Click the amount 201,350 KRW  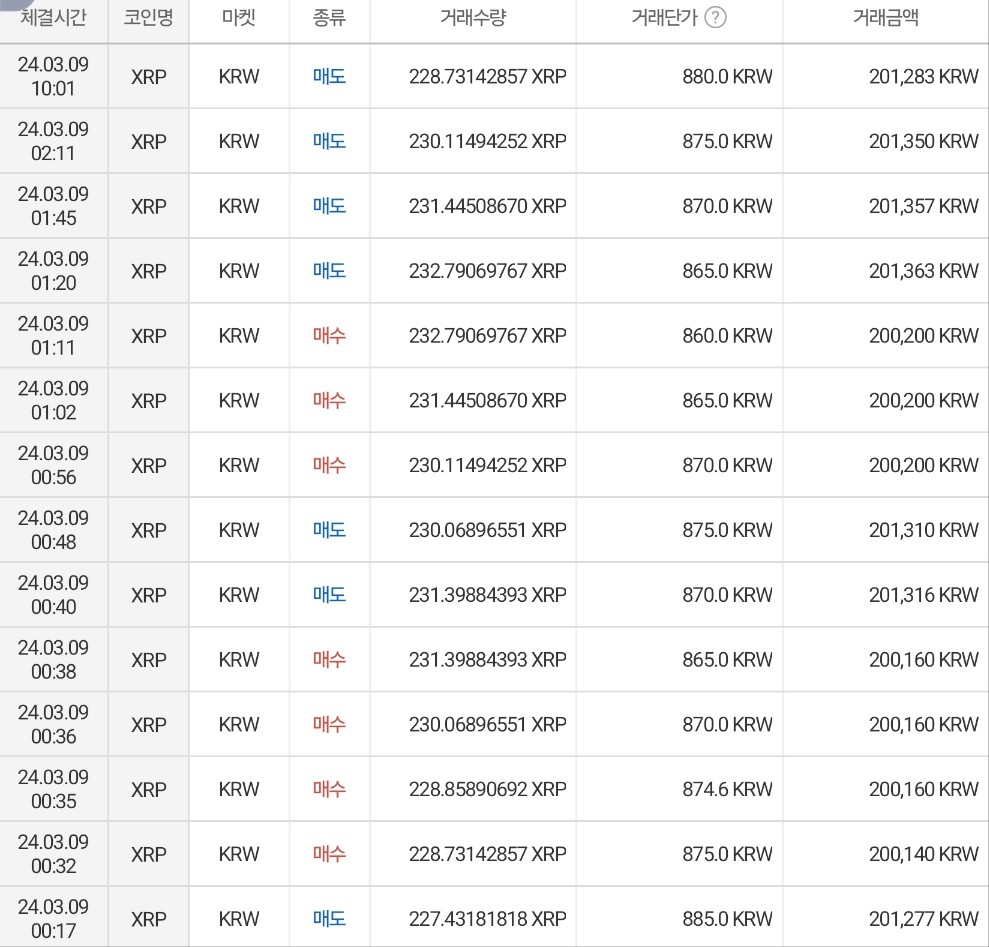(x=923, y=141)
